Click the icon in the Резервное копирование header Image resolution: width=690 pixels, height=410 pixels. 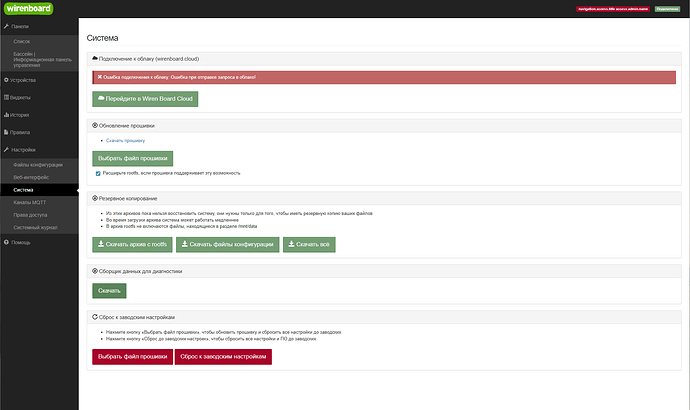pyautogui.click(x=95, y=198)
